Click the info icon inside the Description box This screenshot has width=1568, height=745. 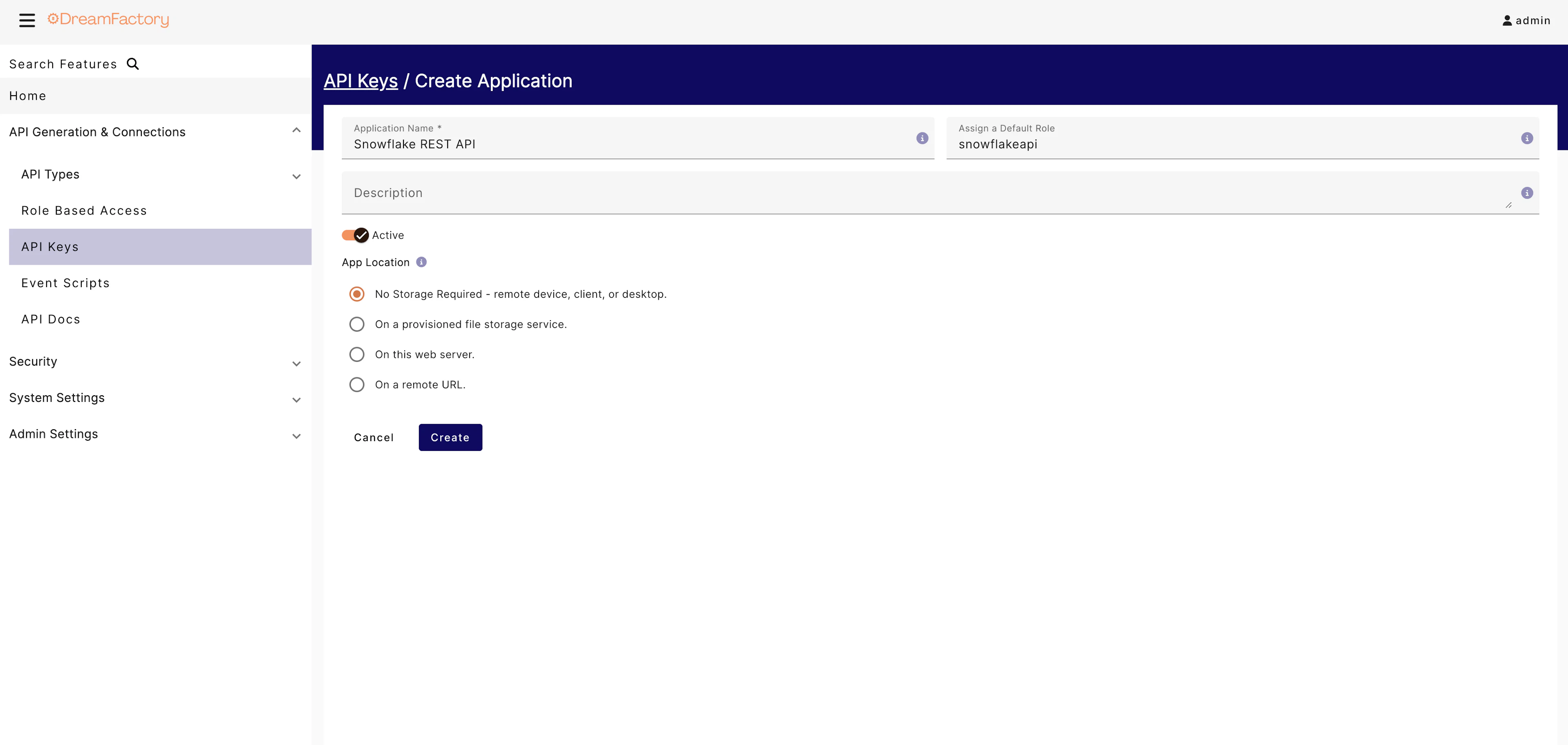1527,193
